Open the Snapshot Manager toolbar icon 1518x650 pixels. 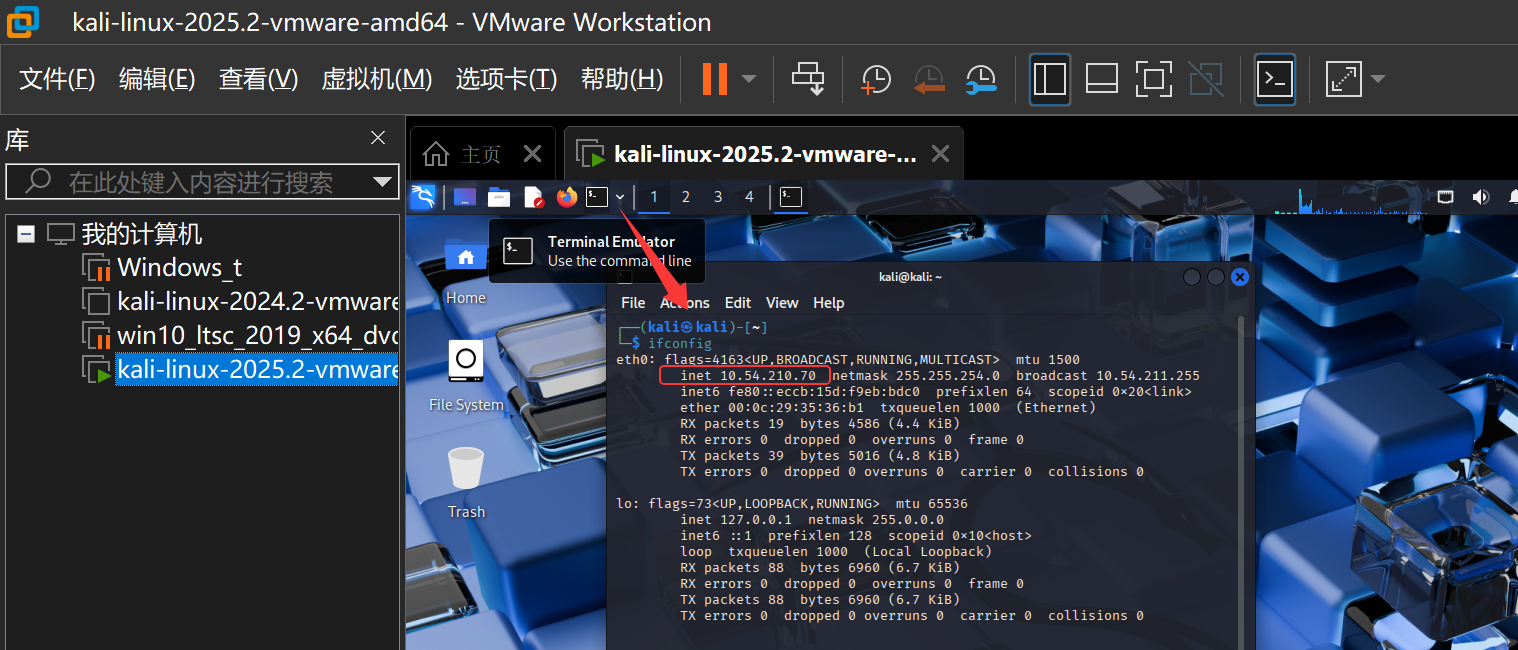coord(980,79)
